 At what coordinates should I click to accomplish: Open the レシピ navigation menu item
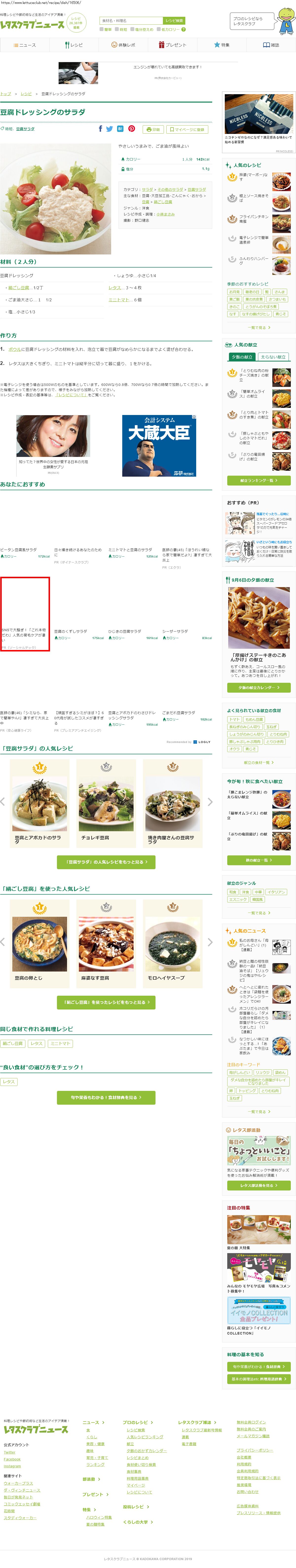coord(73,45)
